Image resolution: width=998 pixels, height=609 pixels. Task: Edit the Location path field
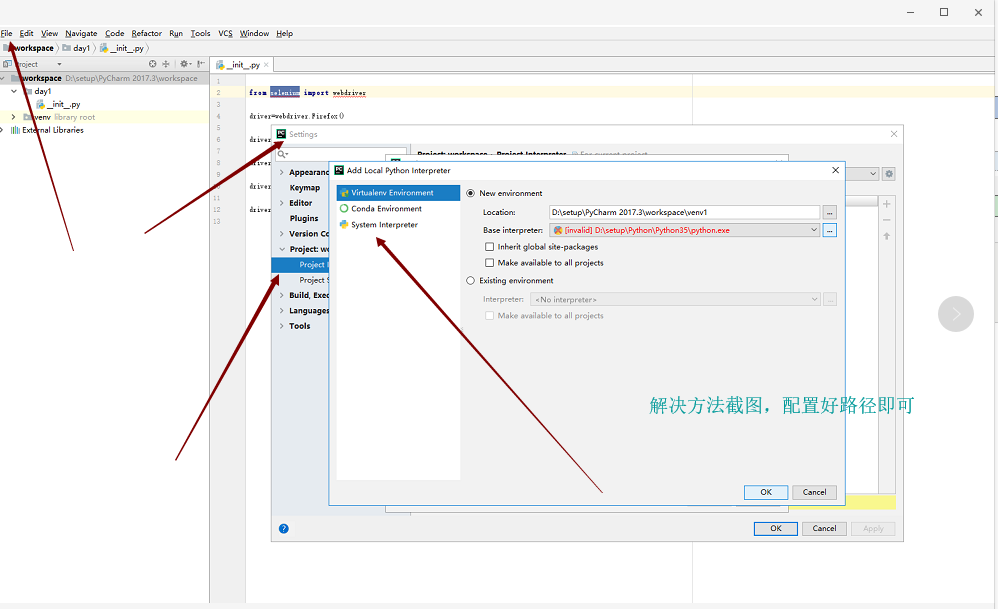pos(683,212)
